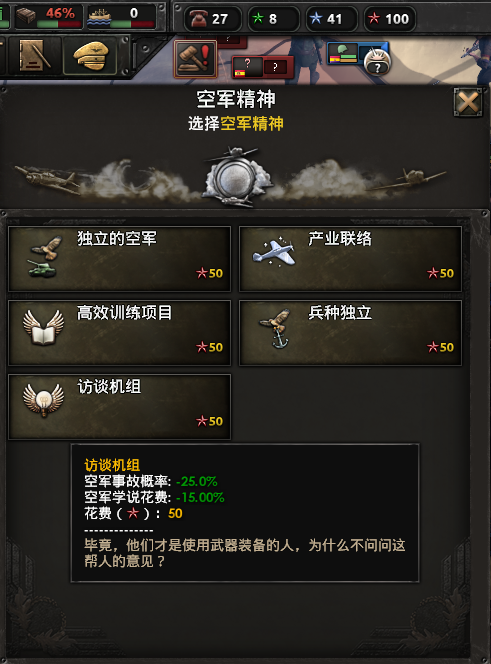Close the 空军精神 selection window
Screen dimensions: 491x664
[468, 102]
